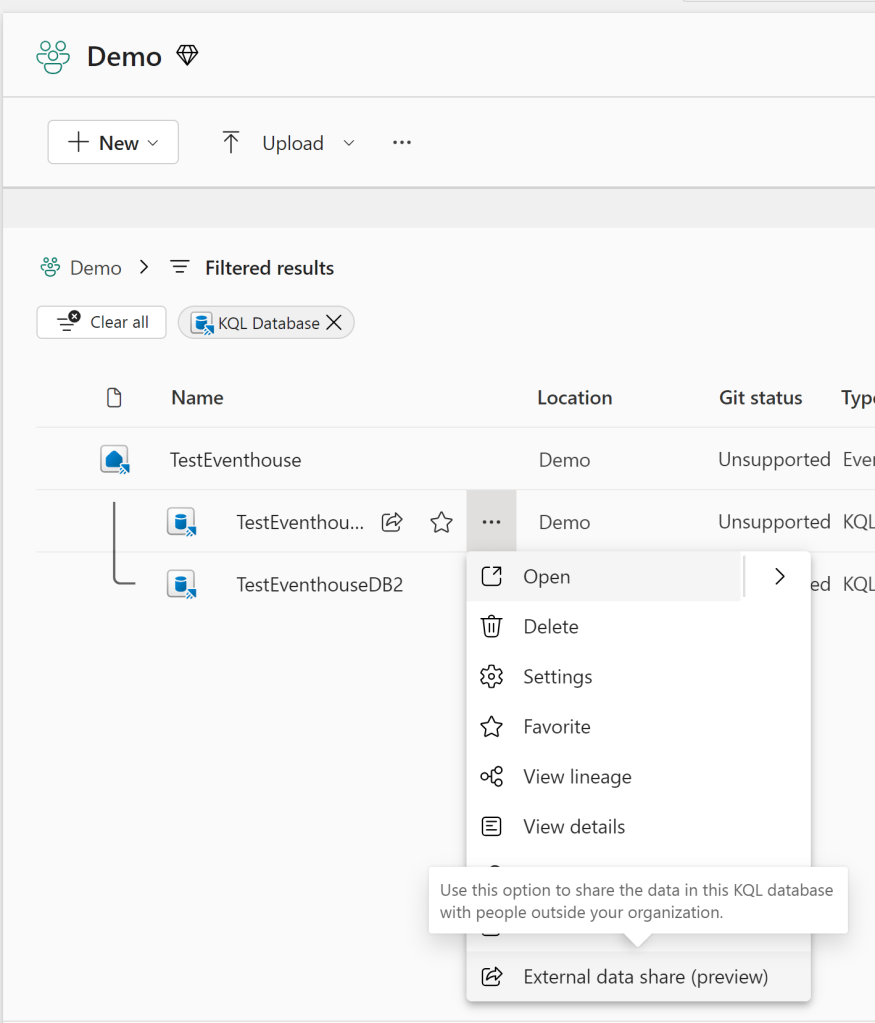
Task: Sort by the Name column header
Action: pos(197,398)
